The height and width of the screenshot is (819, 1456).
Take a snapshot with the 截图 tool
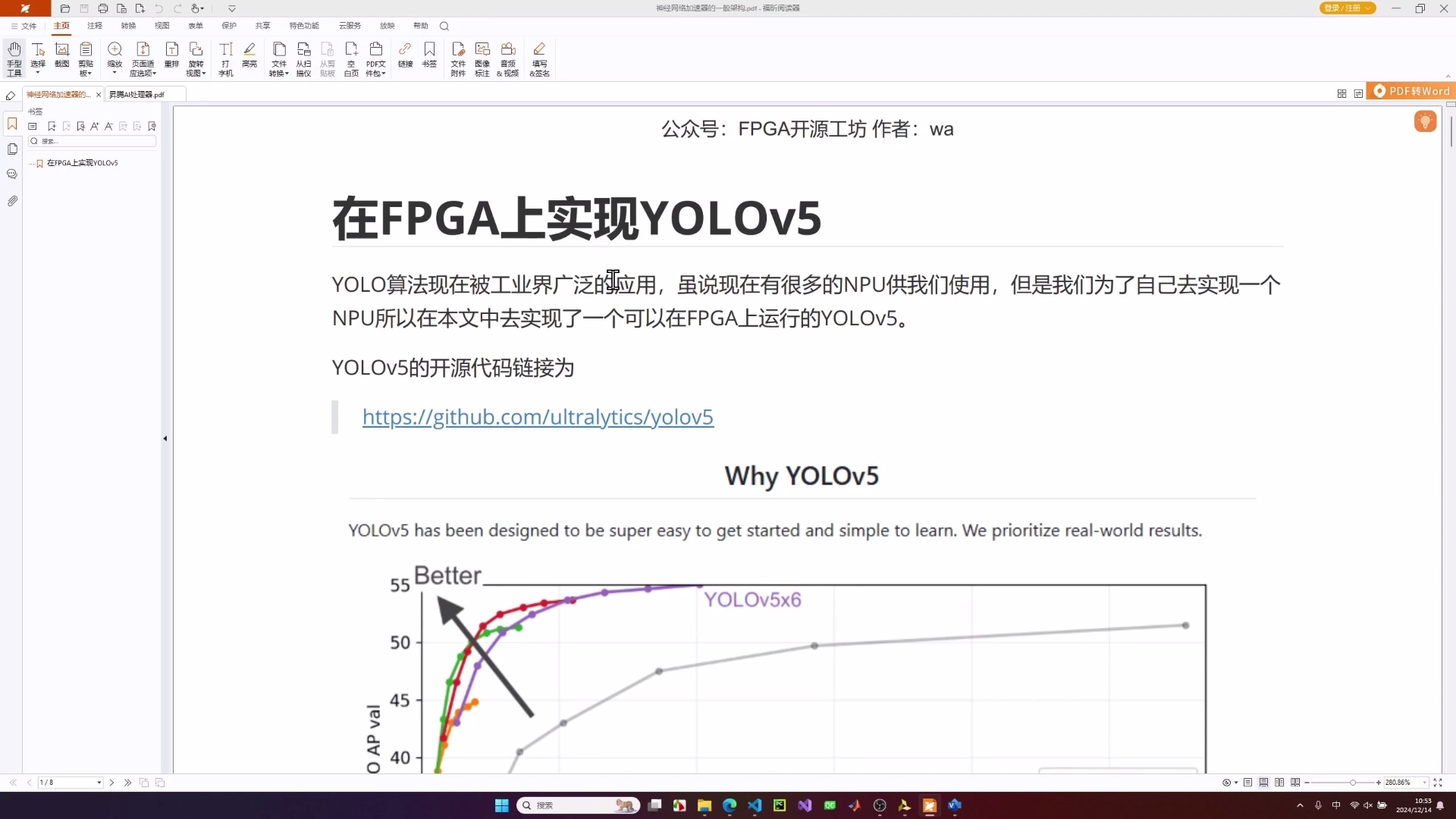[61, 57]
